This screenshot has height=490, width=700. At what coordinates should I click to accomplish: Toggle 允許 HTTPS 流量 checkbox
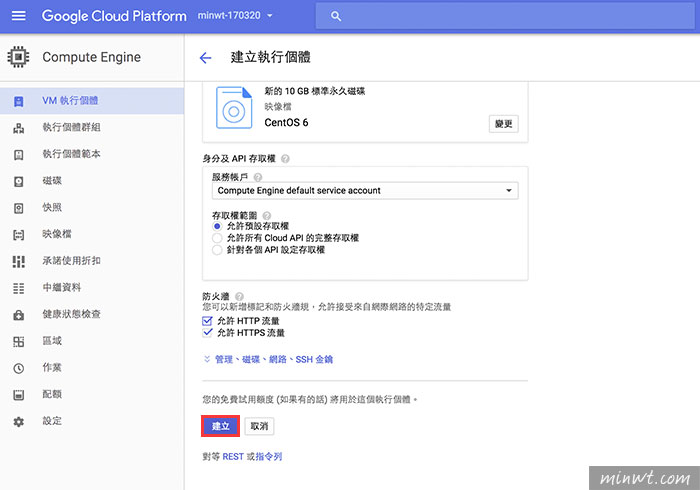(207, 333)
